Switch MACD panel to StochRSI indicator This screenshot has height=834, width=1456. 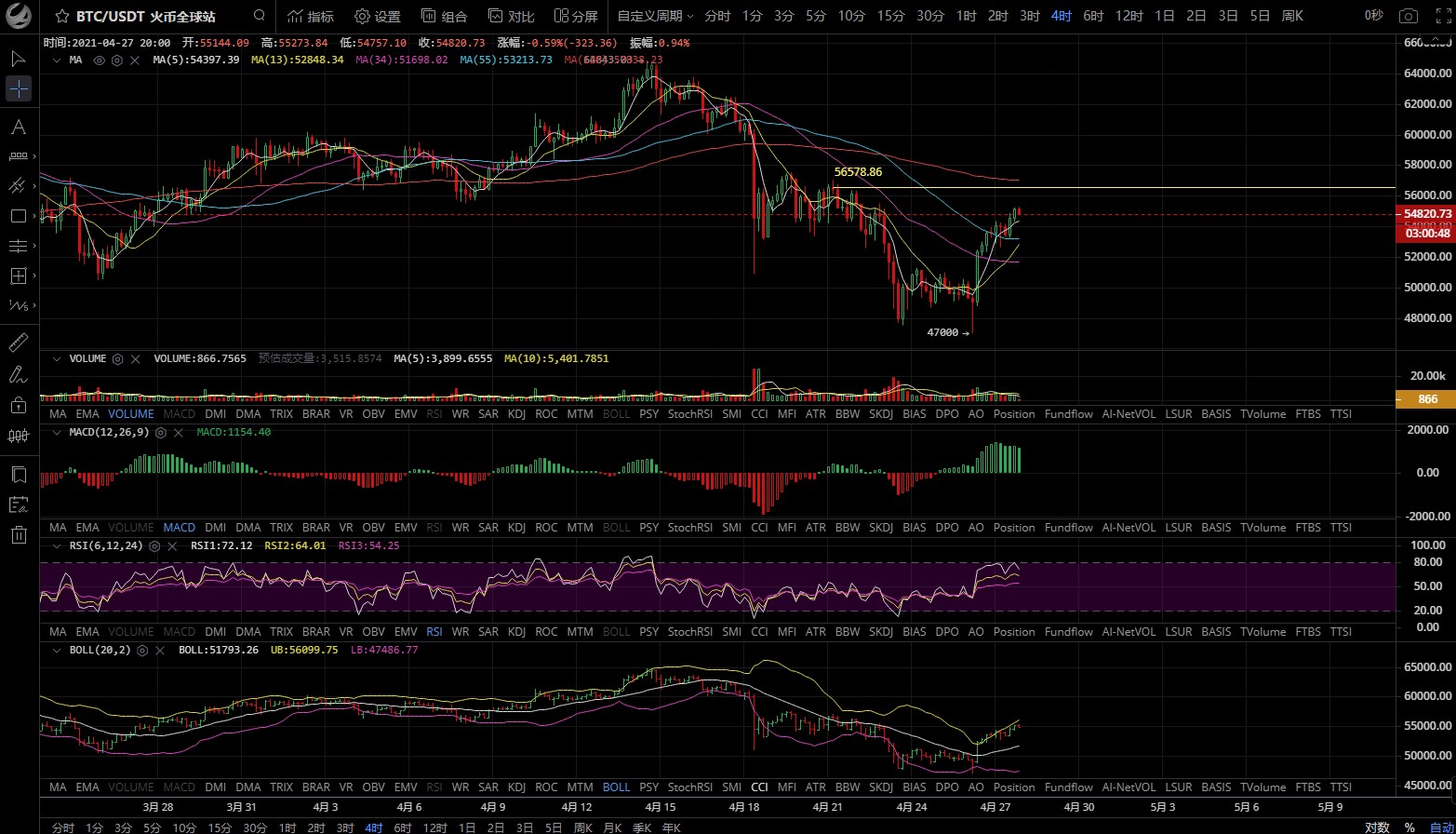pos(689,527)
